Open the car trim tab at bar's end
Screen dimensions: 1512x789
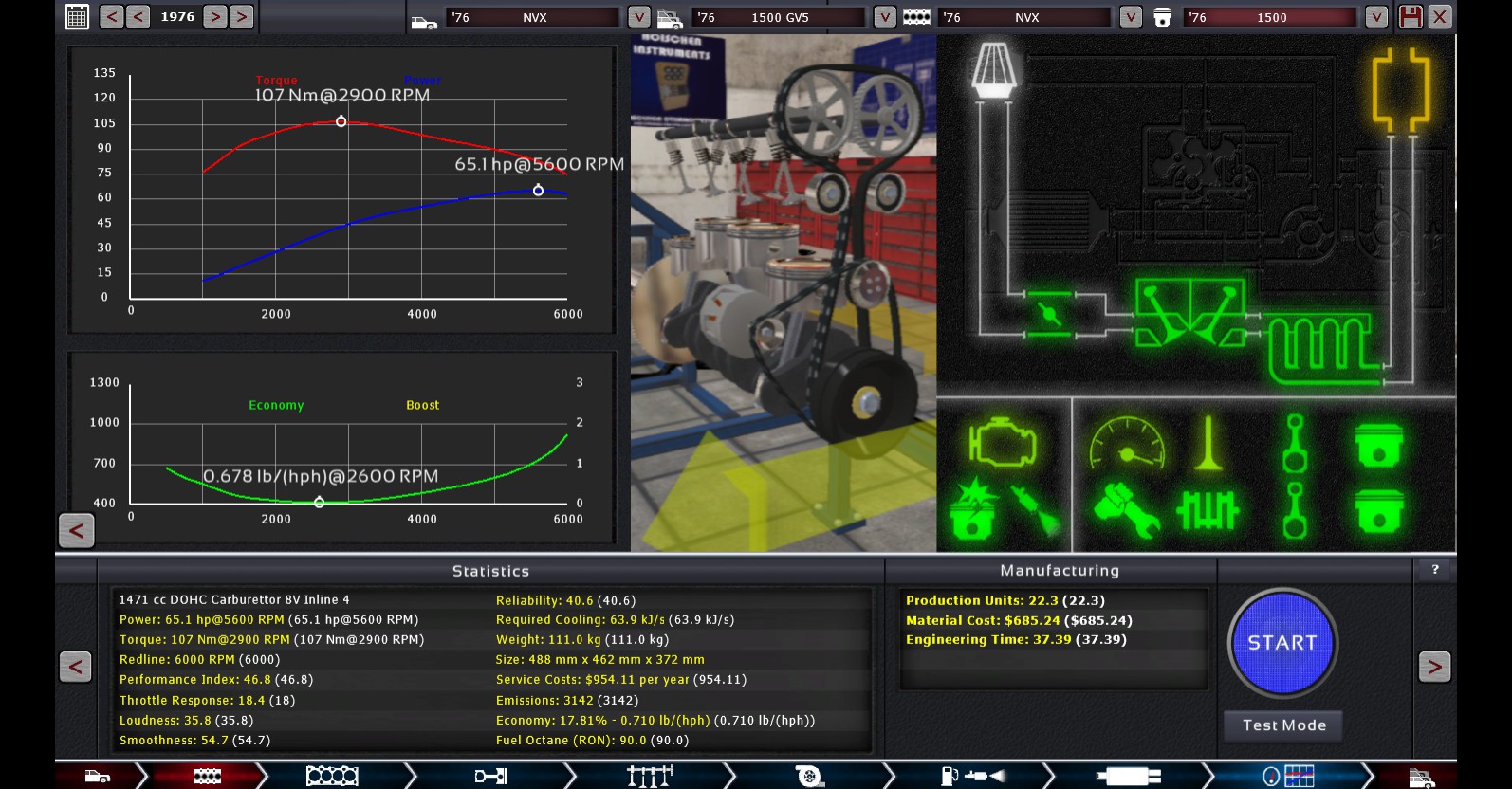1420,777
